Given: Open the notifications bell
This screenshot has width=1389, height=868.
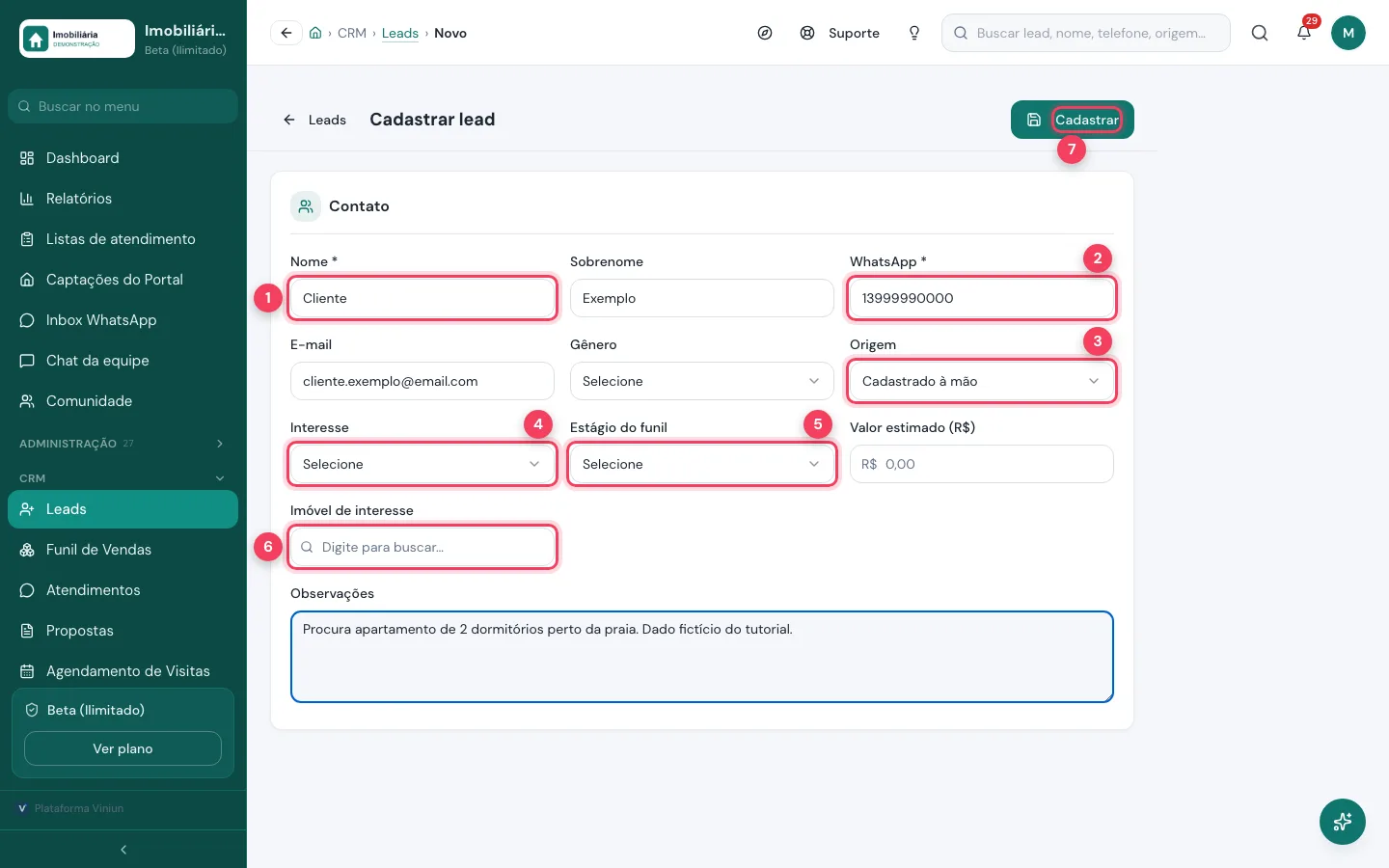Looking at the screenshot, I should [x=1304, y=33].
